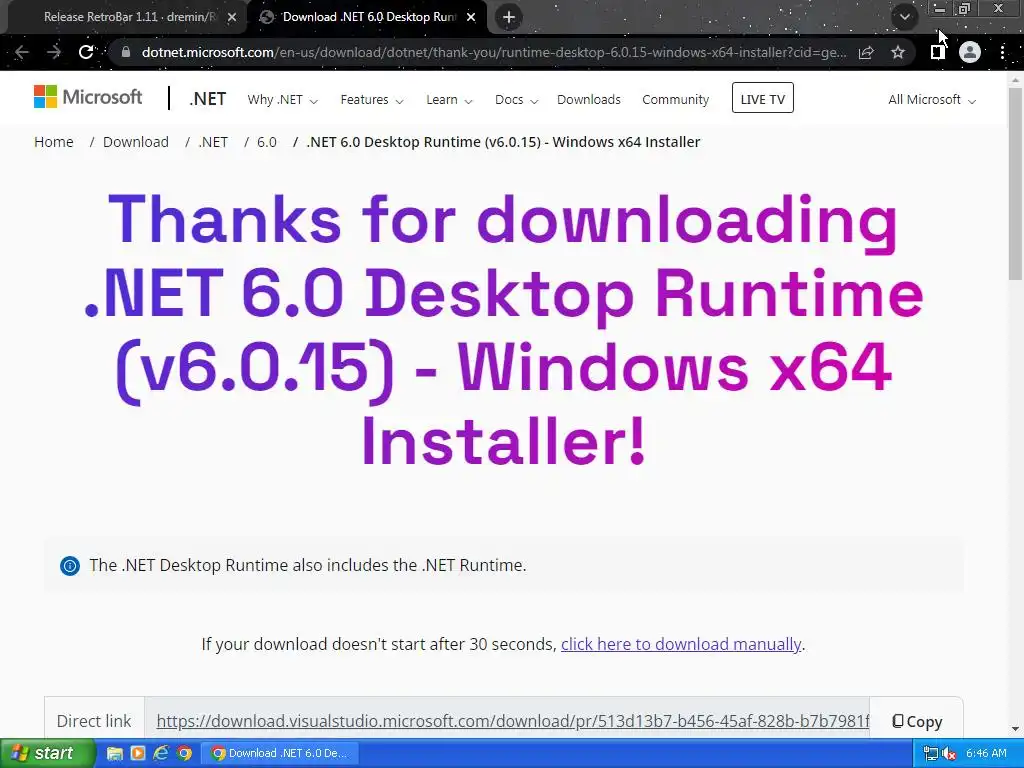Go to the Download breadcrumb
This screenshot has width=1024, height=768.
click(x=136, y=142)
